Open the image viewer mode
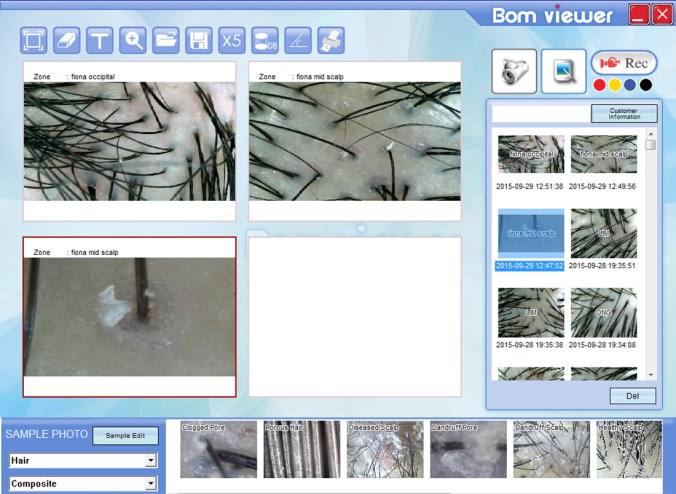This screenshot has width=676, height=494. (564, 71)
